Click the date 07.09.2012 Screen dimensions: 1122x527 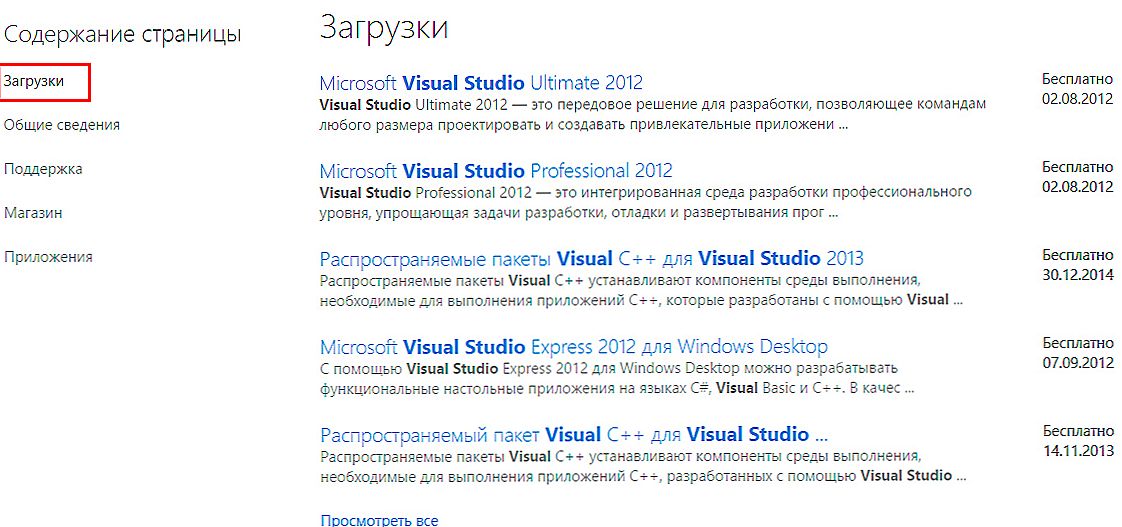[1078, 363]
